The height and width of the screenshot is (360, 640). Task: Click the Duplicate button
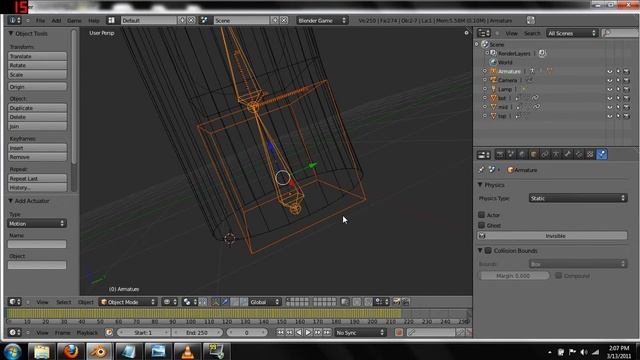pyautogui.click(x=37, y=108)
